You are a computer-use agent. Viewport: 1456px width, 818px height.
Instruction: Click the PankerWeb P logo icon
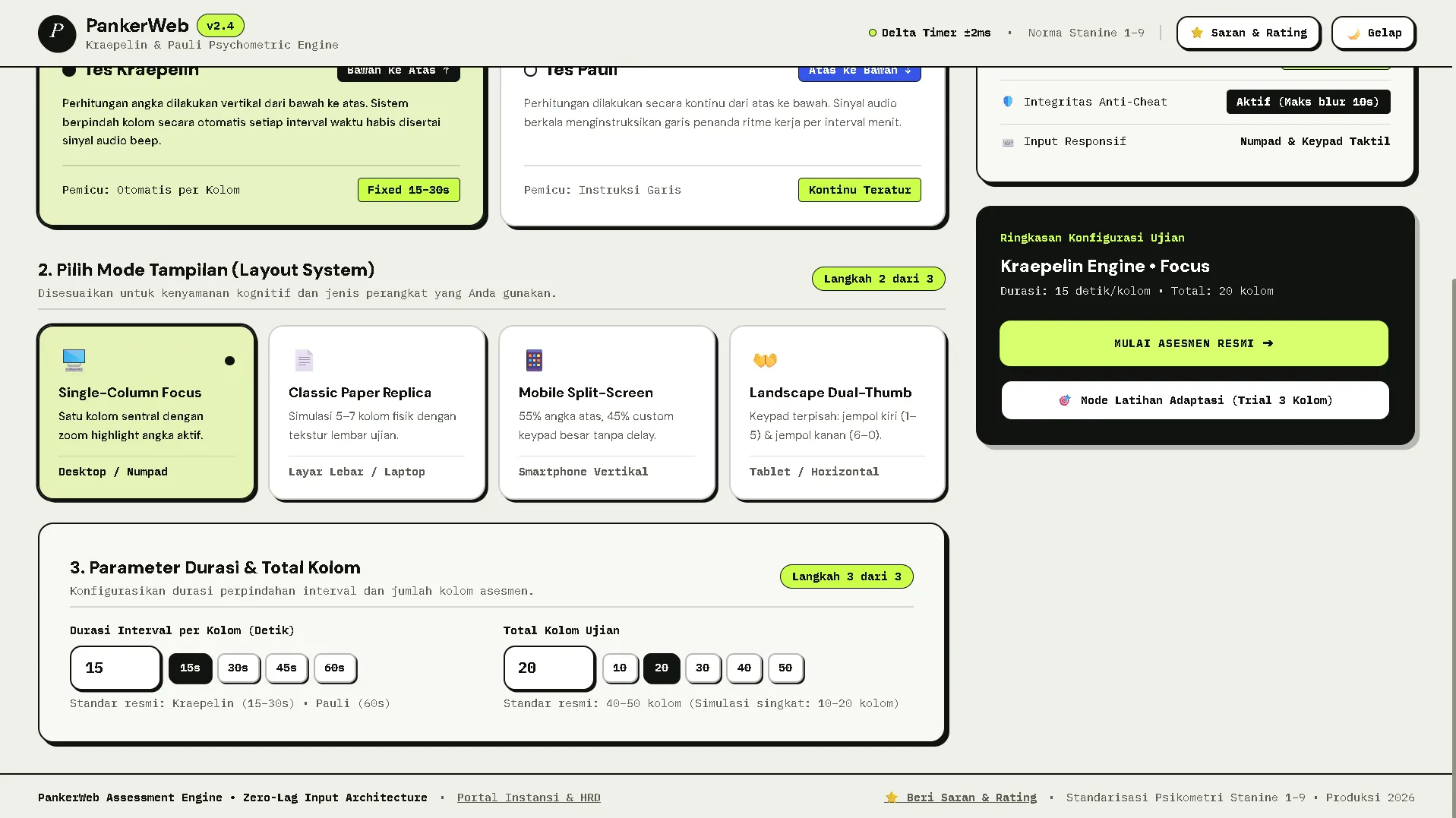57,33
